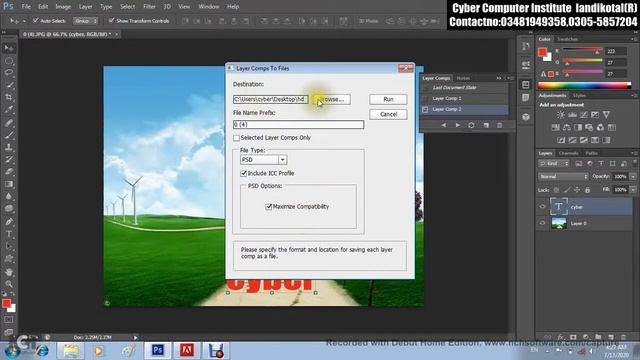Toggle apply box beside Layer Comp 2
Image resolution: width=640 pixels, height=360 pixels.
point(425,109)
